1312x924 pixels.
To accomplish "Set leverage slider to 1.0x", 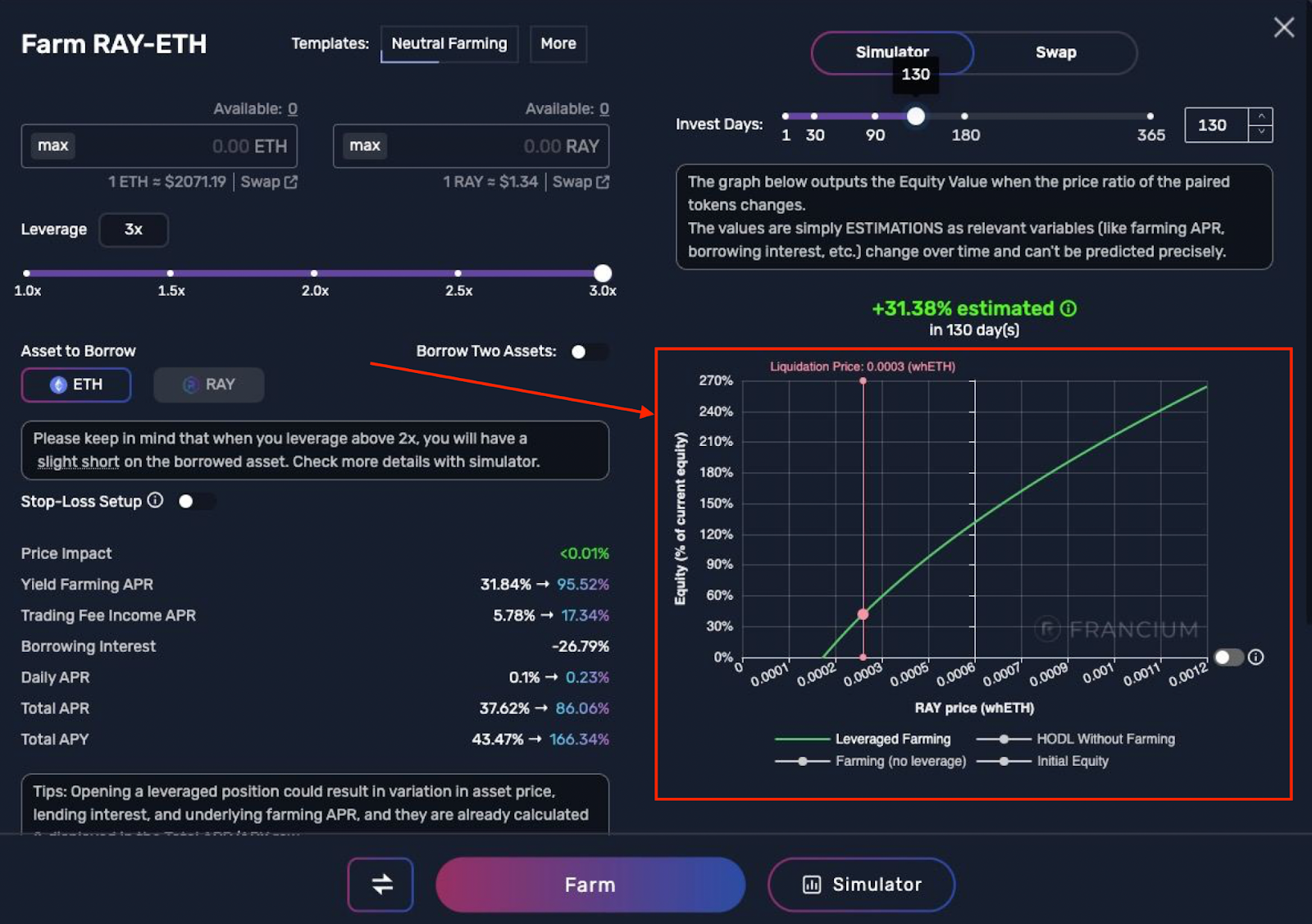I will pos(27,273).
